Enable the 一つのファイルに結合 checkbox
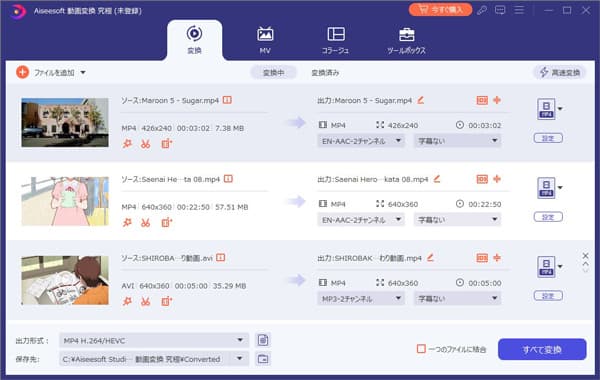Viewport: 600px width, 380px height. click(x=421, y=349)
